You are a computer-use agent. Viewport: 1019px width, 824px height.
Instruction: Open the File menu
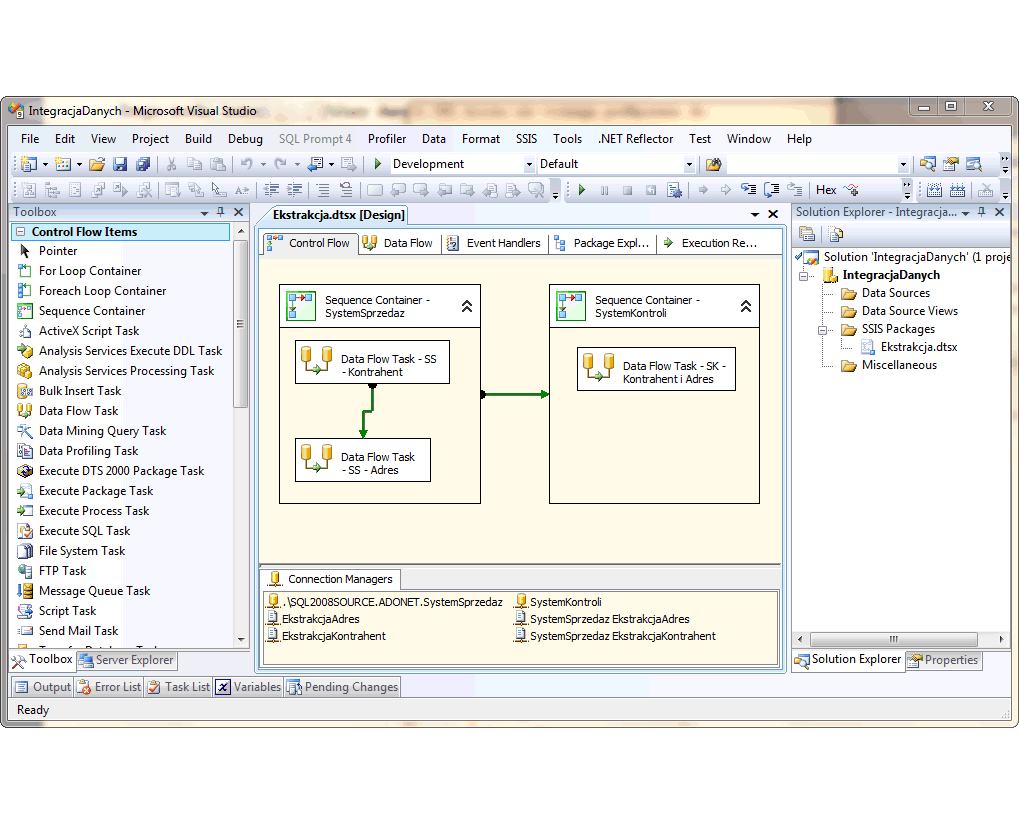click(x=30, y=139)
